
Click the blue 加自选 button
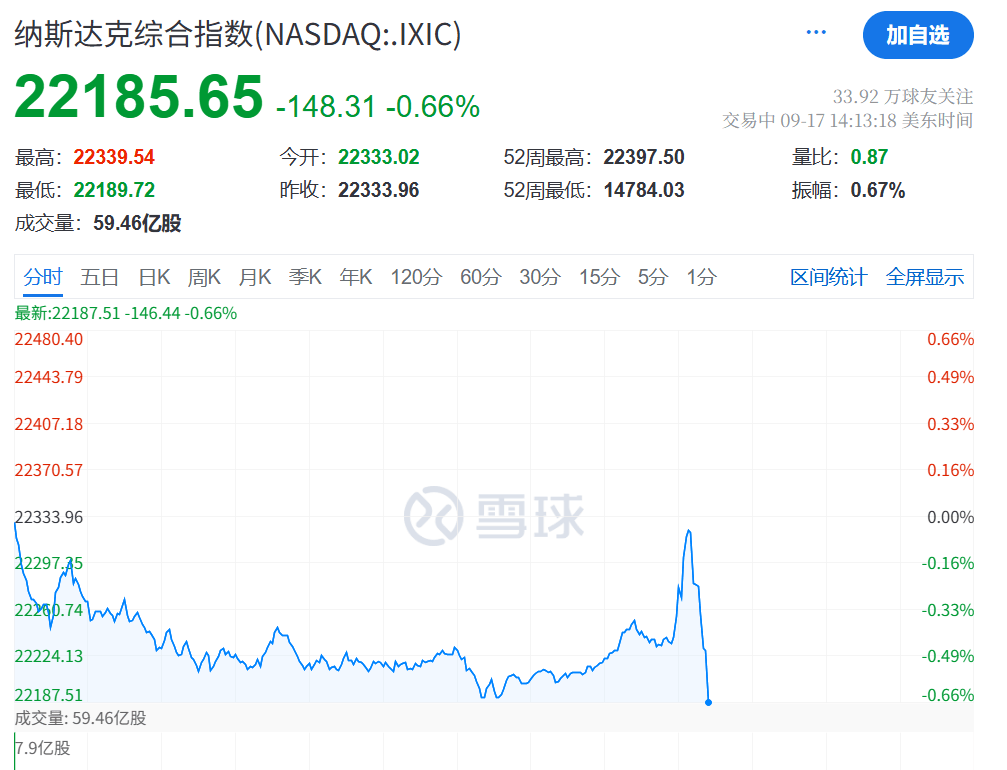[x=918, y=35]
